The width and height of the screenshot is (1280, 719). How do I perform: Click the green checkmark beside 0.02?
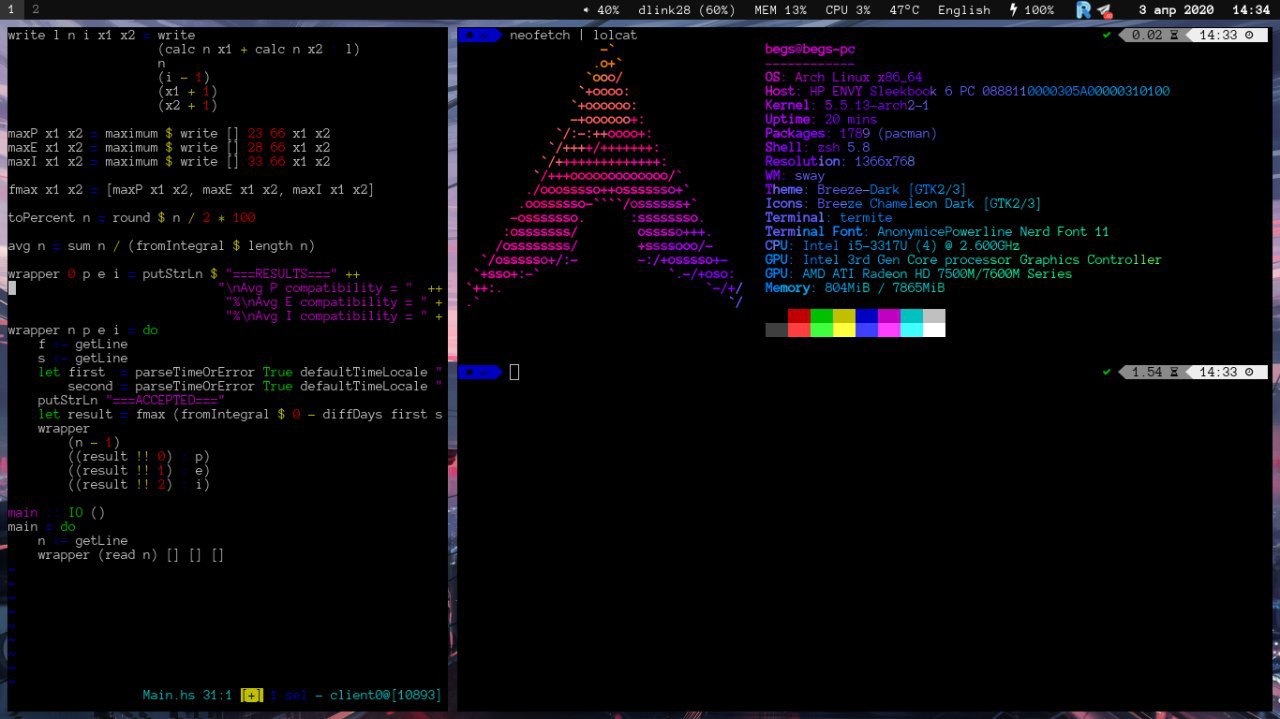(x=1107, y=35)
